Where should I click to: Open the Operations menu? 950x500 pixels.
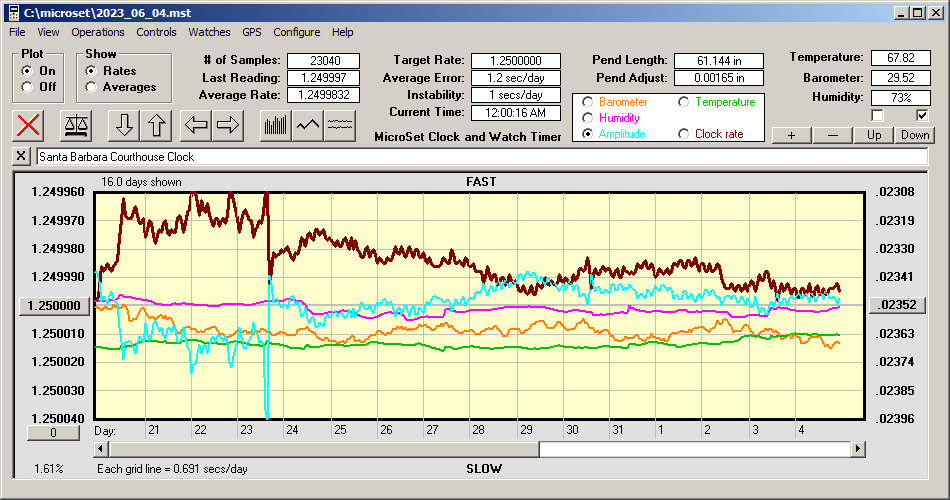98,32
